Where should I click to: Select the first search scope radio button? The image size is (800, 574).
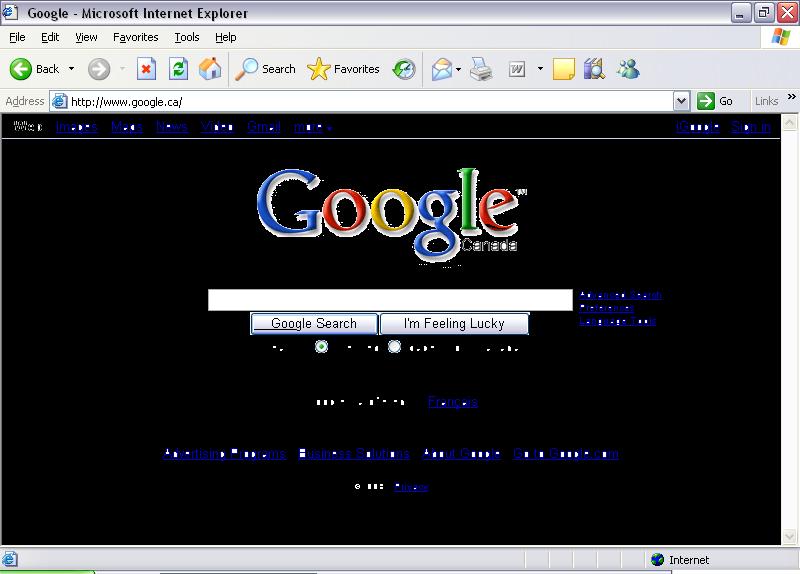click(x=321, y=347)
